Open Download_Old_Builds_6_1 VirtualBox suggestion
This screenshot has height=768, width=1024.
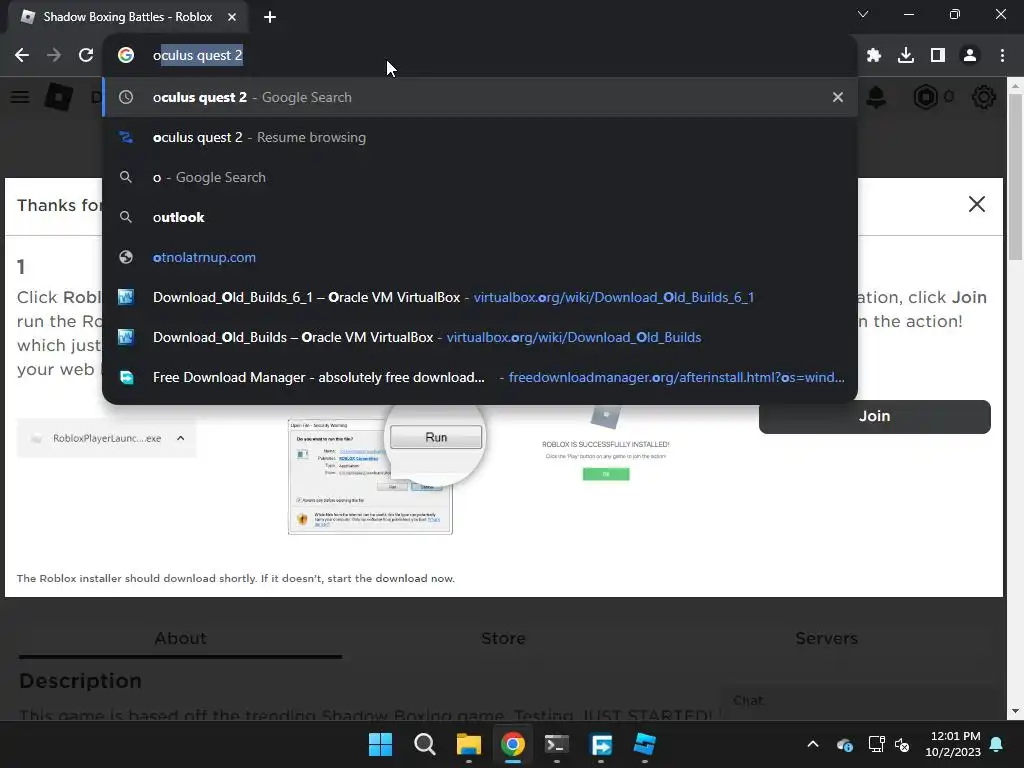(480, 297)
